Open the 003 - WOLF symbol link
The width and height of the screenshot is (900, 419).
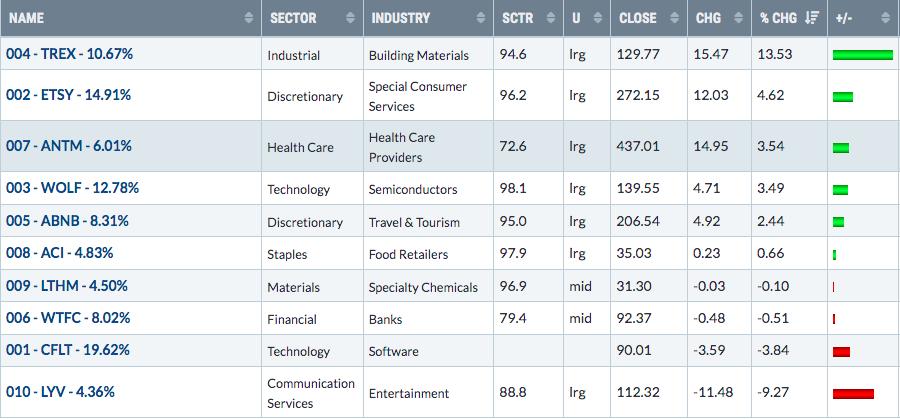coord(72,188)
